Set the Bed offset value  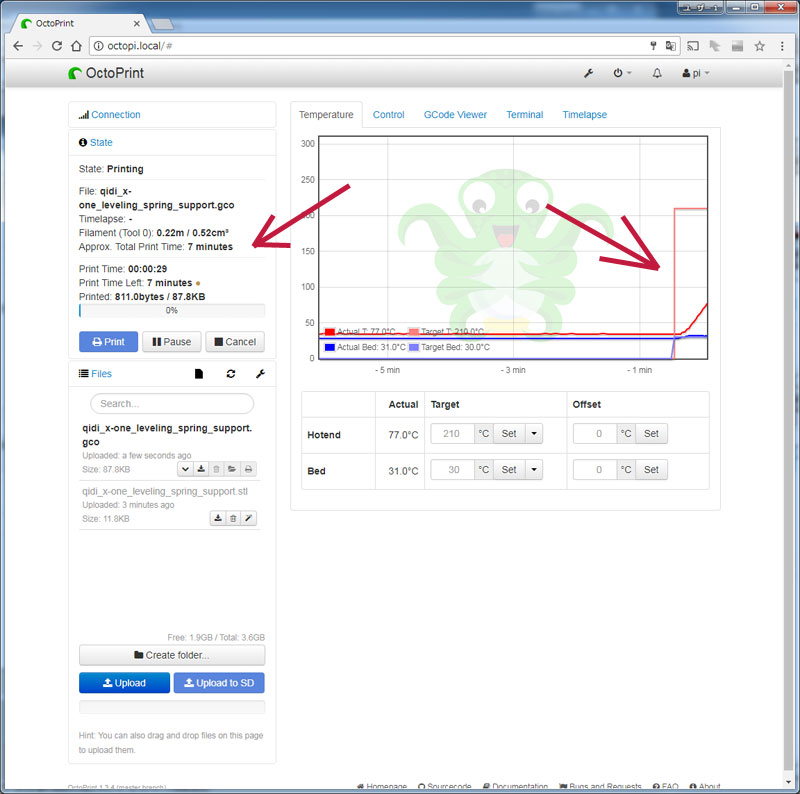651,470
